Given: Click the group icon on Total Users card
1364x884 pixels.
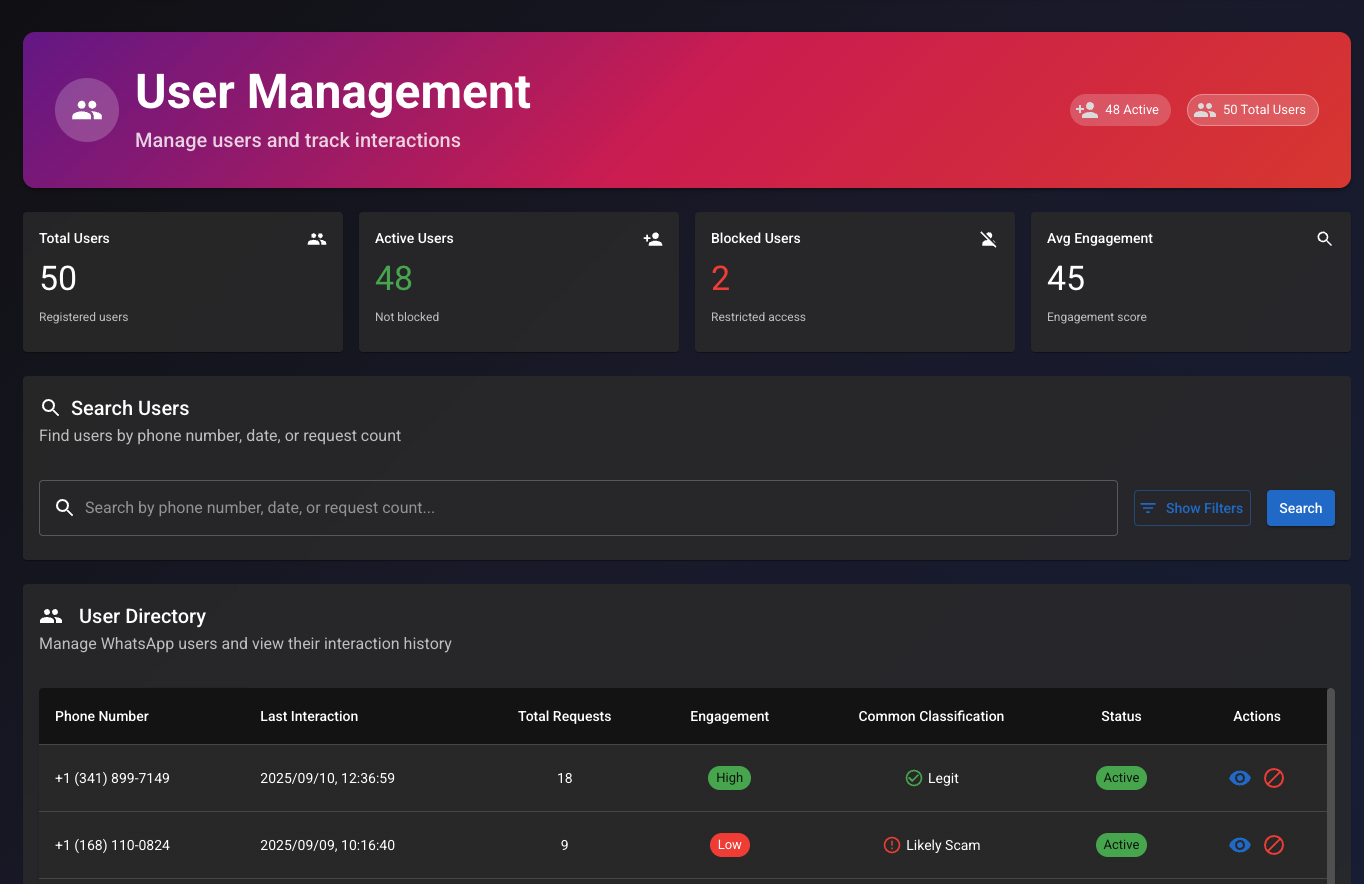Looking at the screenshot, I should click(x=317, y=239).
